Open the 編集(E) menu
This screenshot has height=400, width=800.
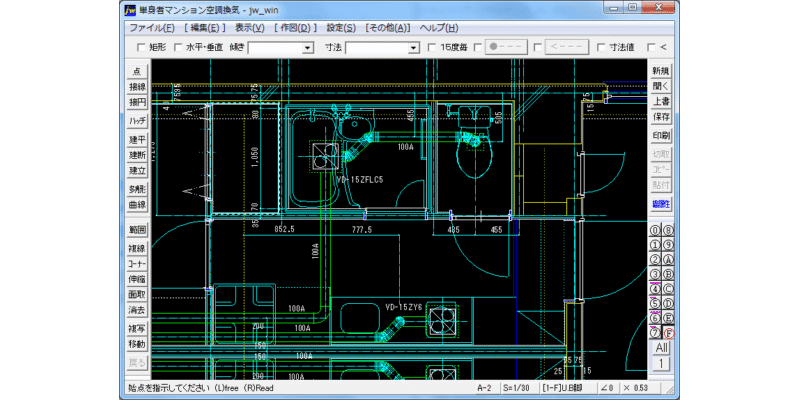tap(205, 28)
